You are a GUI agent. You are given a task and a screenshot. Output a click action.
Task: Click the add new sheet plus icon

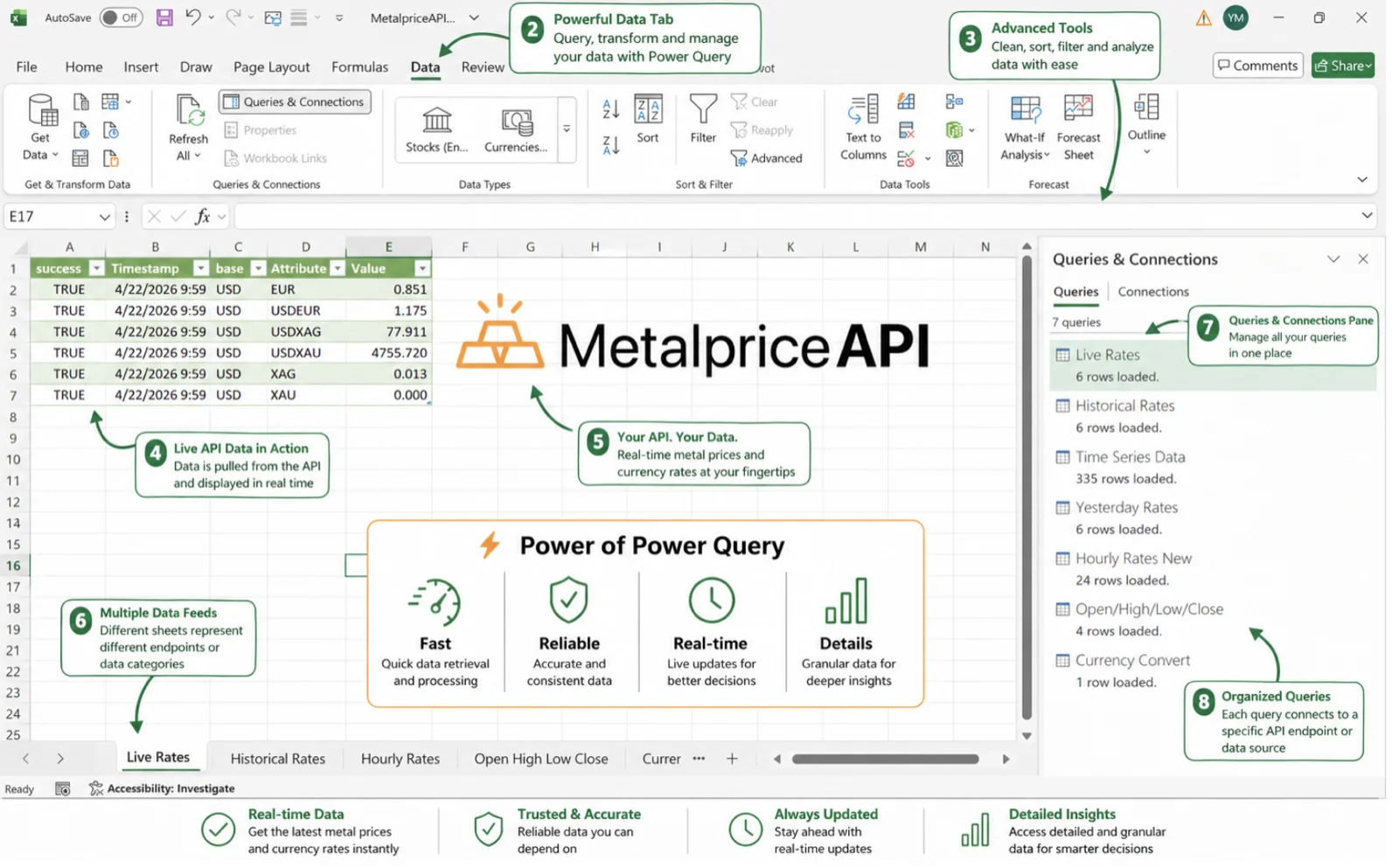click(732, 759)
